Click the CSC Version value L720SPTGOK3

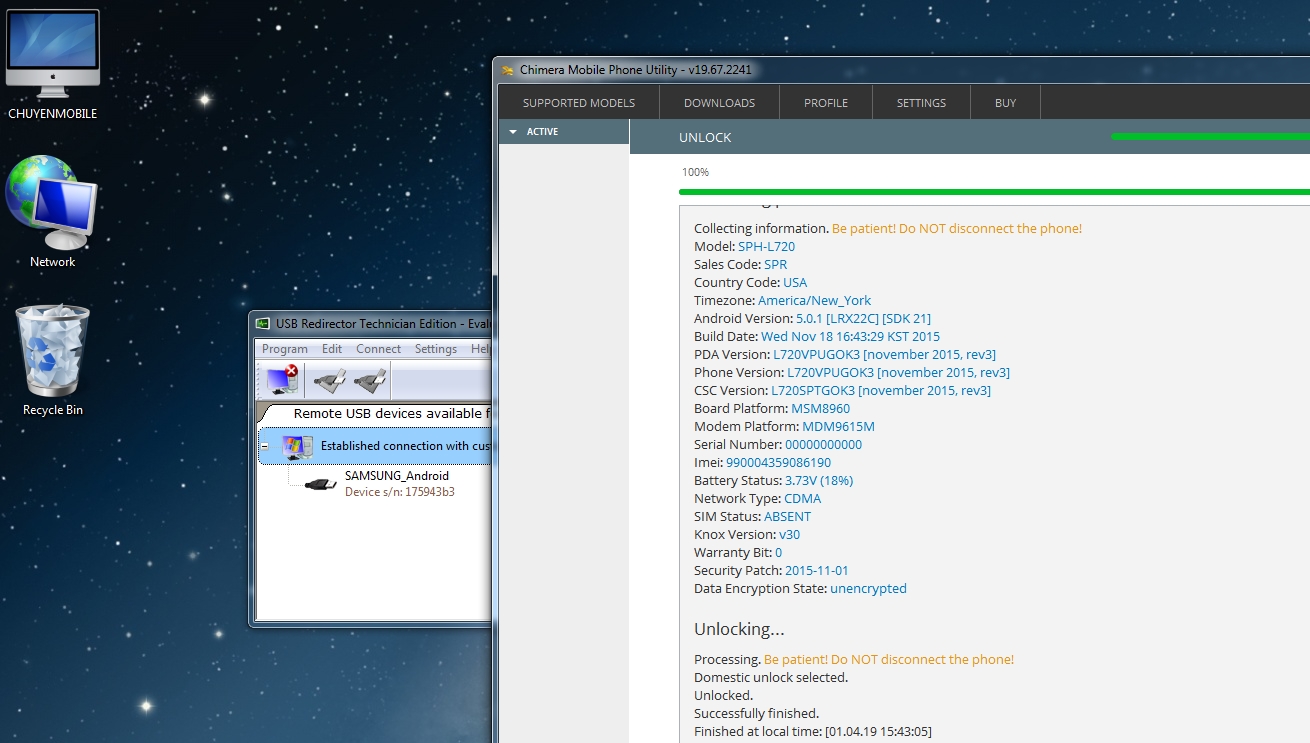pyautogui.click(x=881, y=390)
